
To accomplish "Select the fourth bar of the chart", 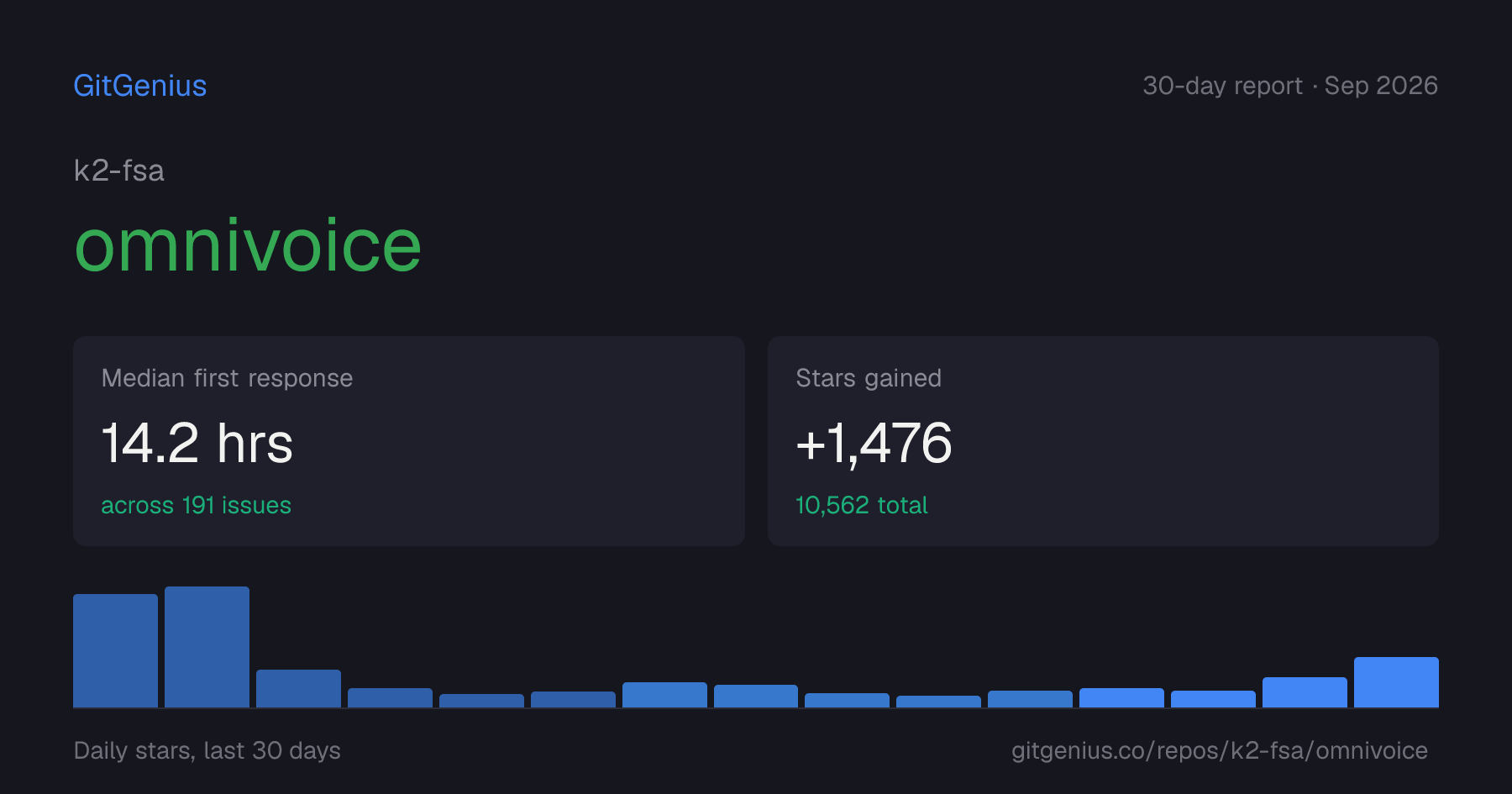I will tap(390, 697).
